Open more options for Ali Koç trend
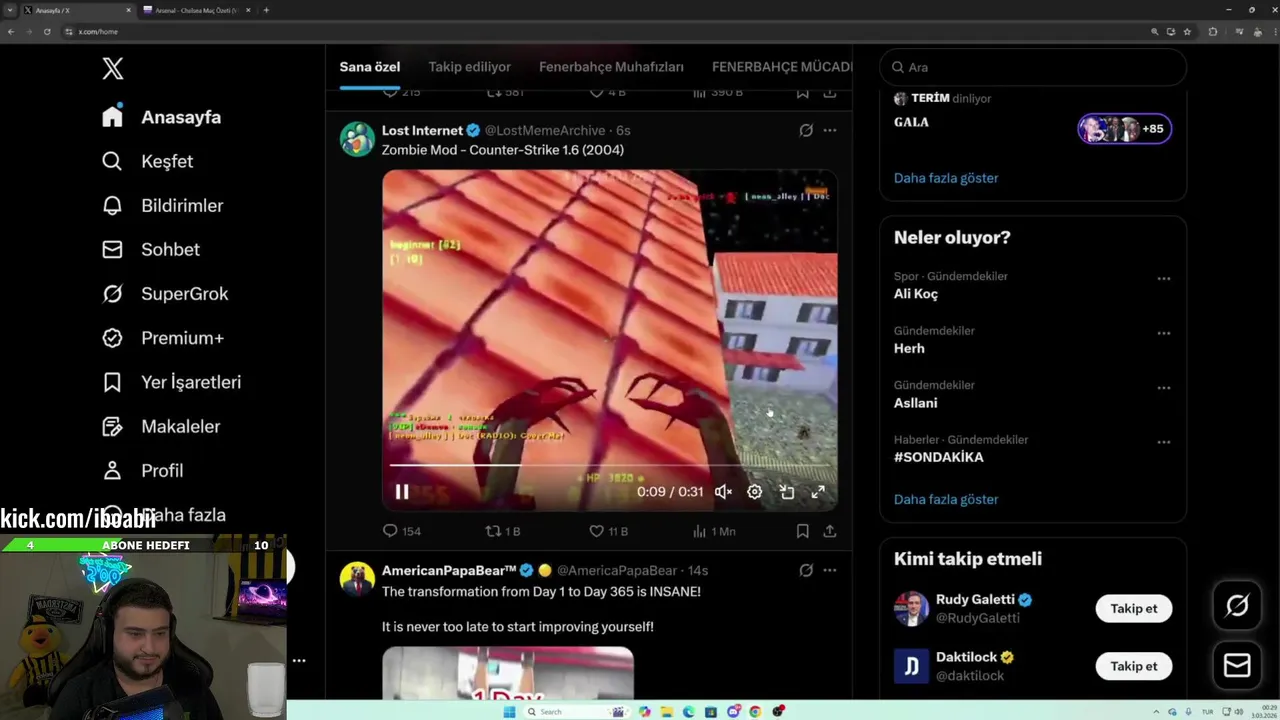1280x720 pixels. (1163, 279)
